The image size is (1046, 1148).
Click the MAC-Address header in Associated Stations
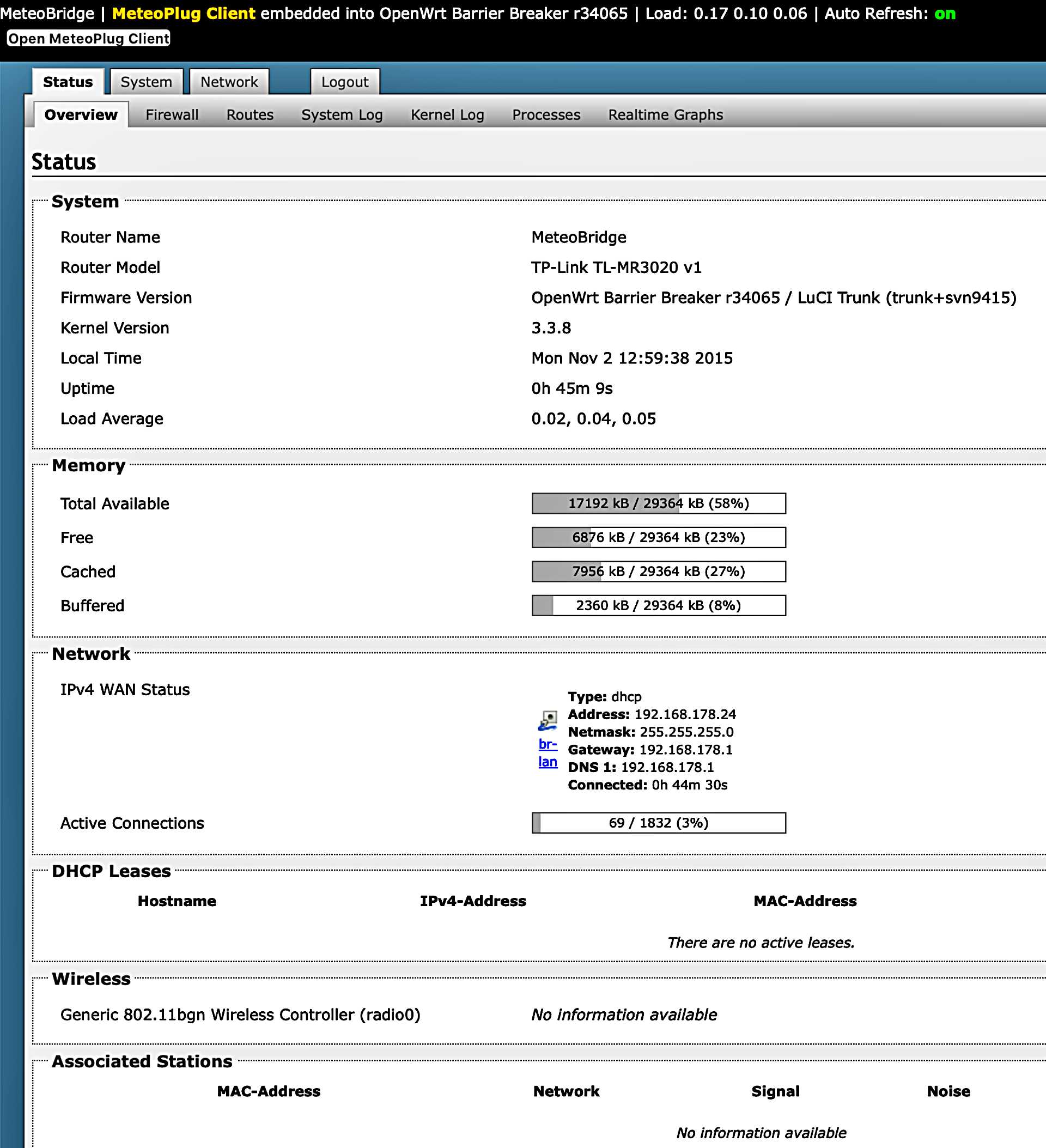[x=268, y=1091]
